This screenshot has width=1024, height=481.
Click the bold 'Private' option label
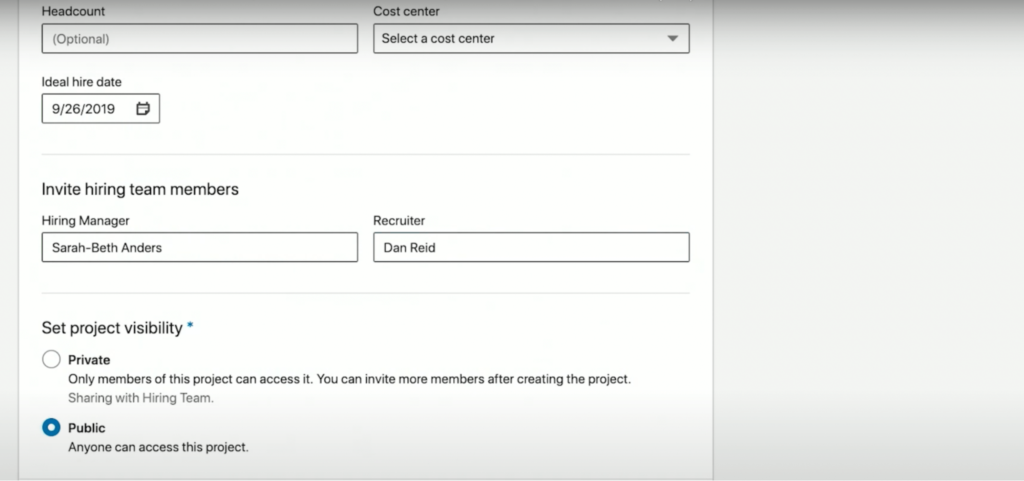coord(89,360)
